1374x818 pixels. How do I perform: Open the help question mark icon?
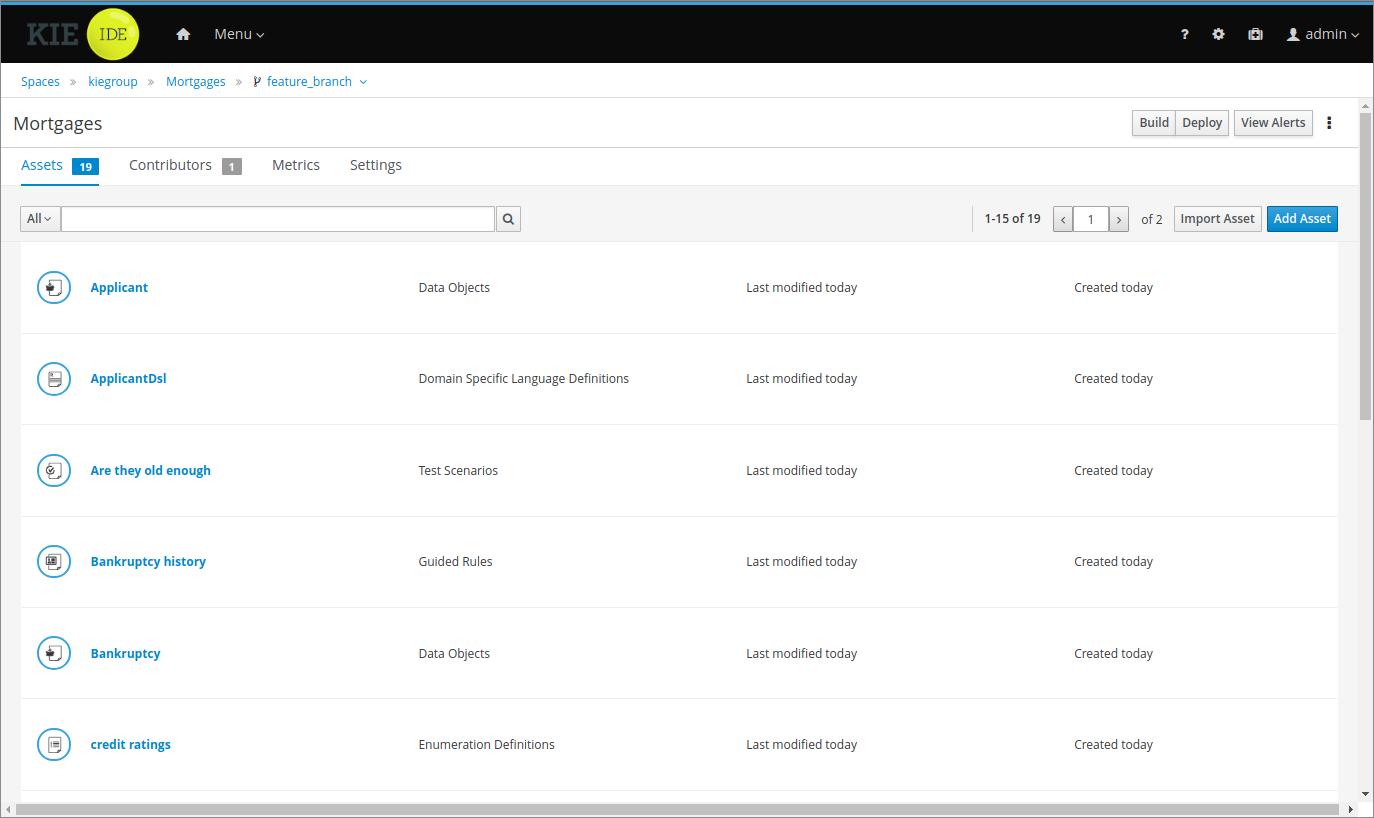1185,34
